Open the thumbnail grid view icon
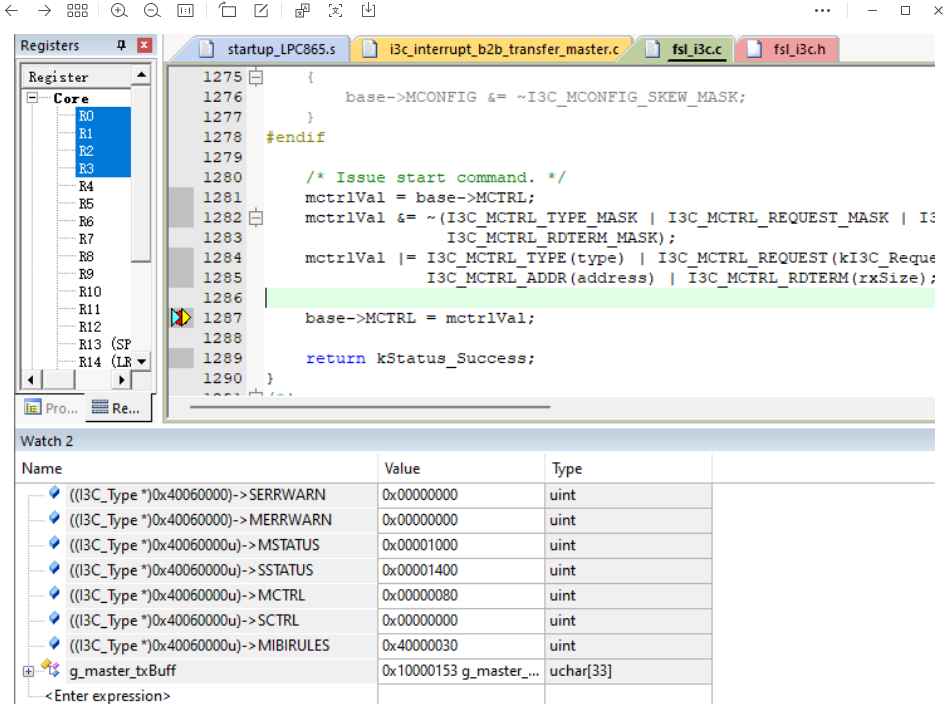Viewport: 943px width, 704px height. click(78, 10)
